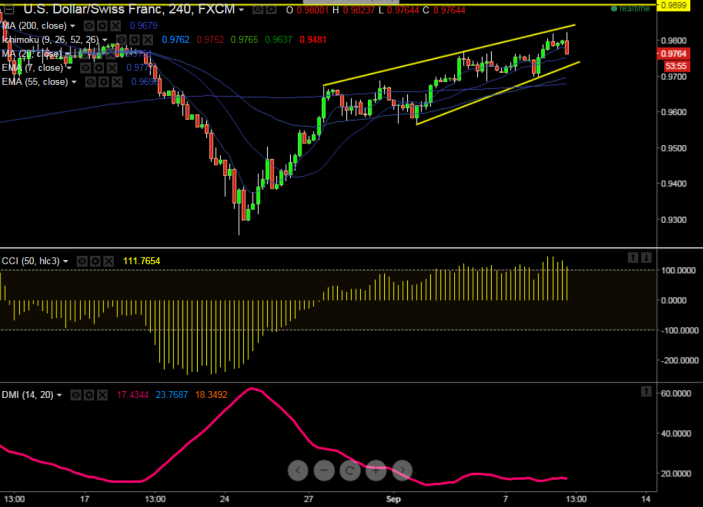Reset chart view with the circular arrow
This screenshot has height=507, width=703.
(350, 470)
